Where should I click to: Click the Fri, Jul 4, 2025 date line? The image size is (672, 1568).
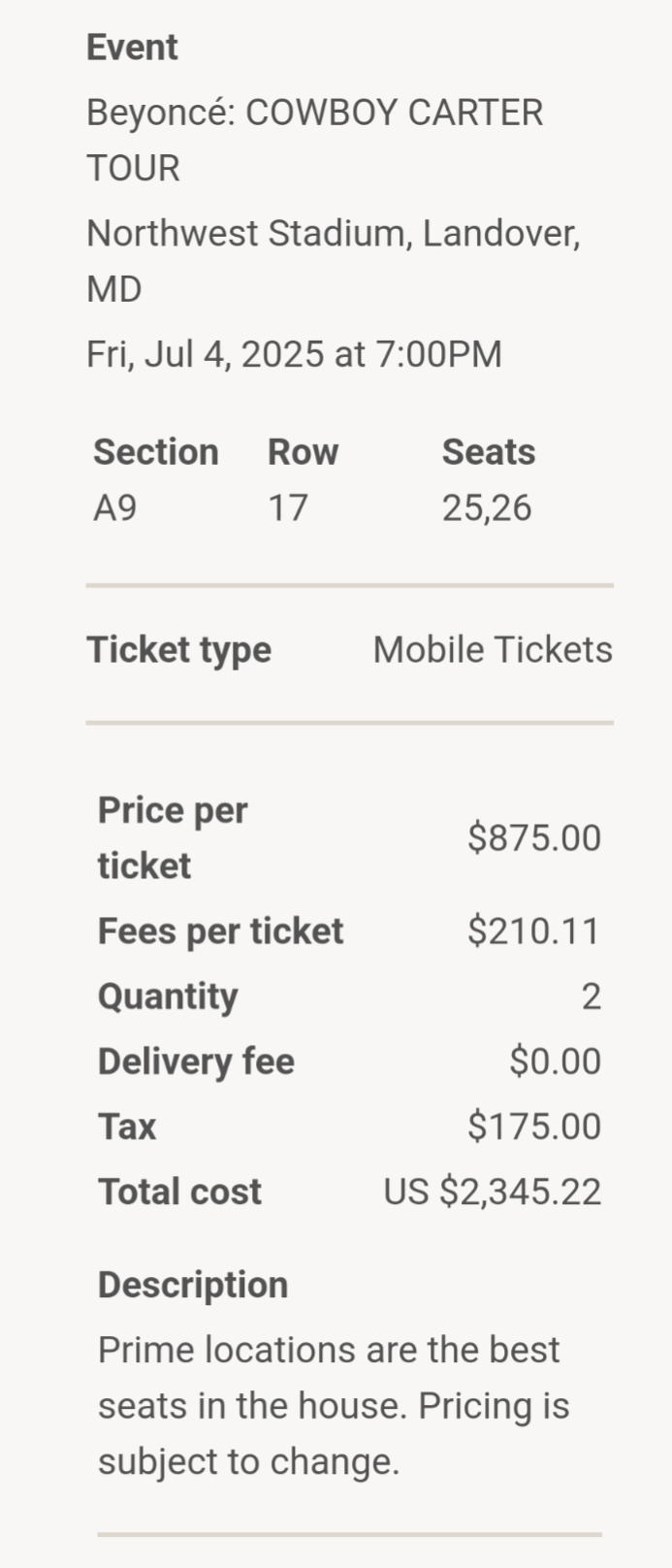pyautogui.click(x=294, y=354)
